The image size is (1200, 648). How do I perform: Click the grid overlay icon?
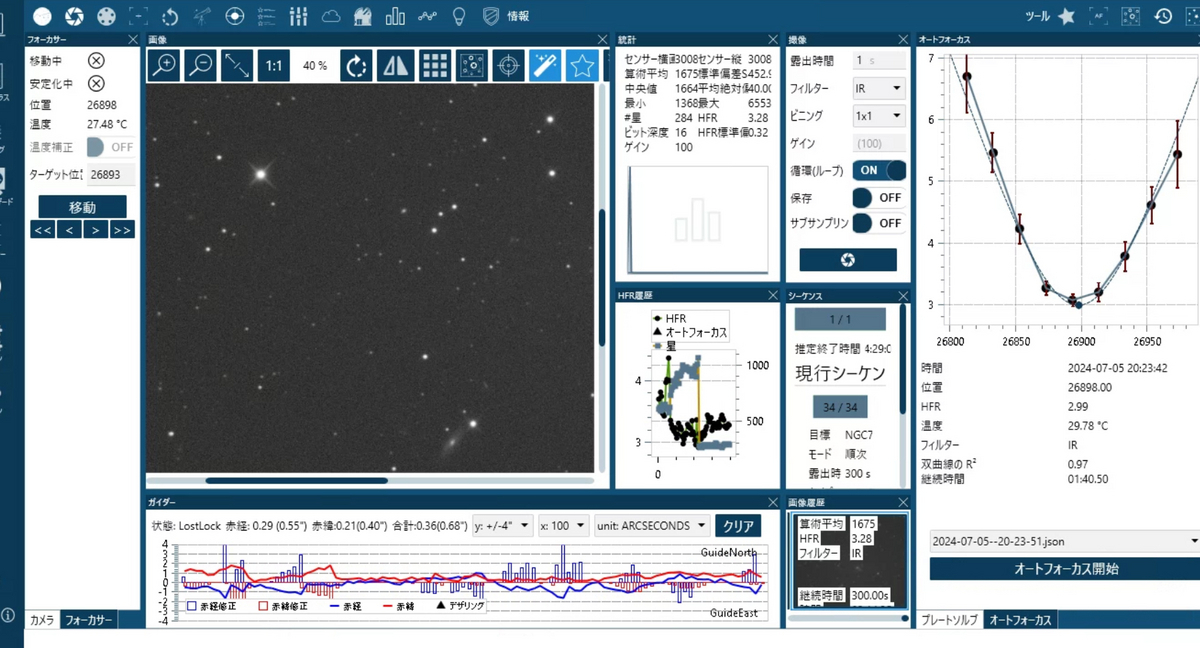click(434, 66)
